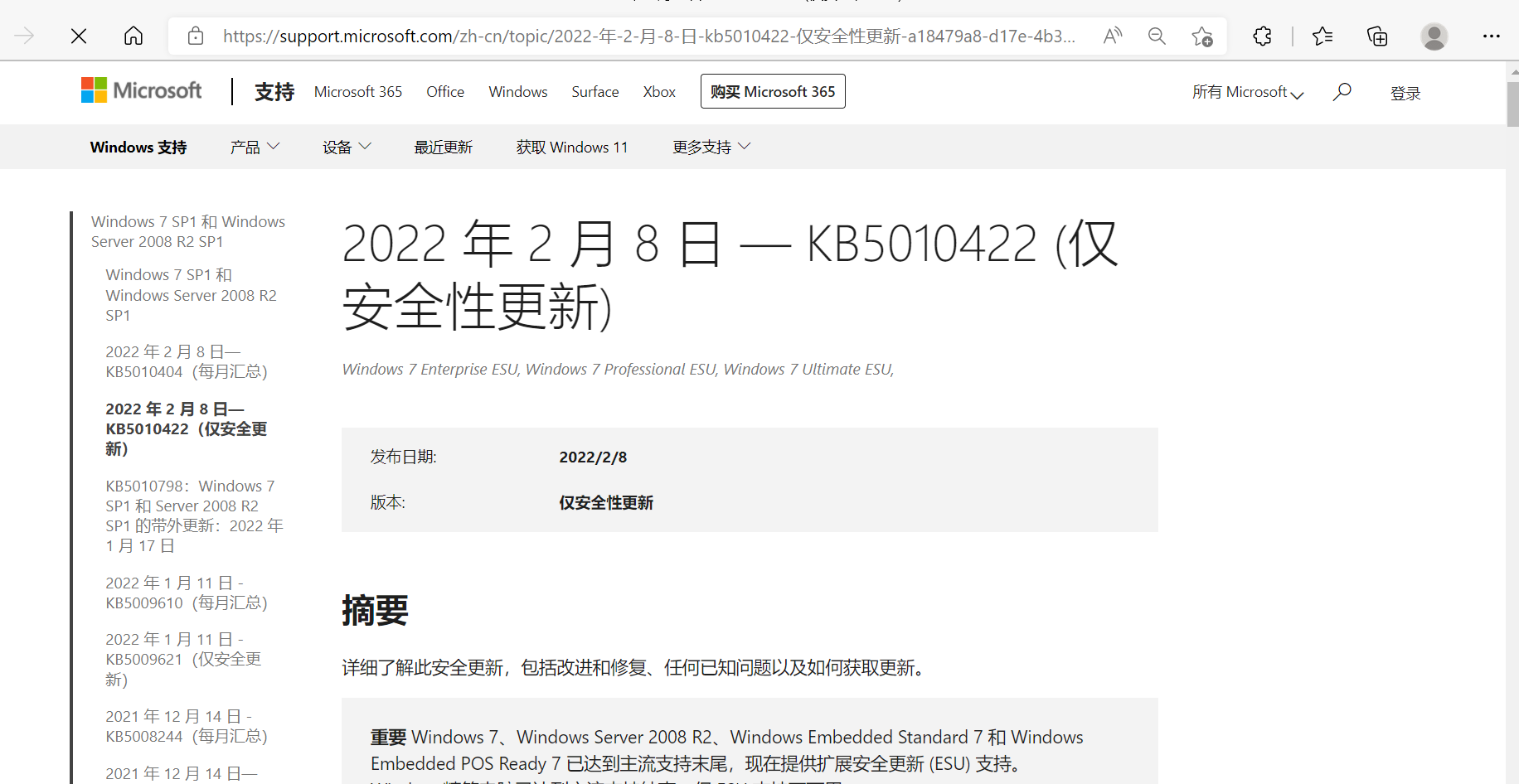
Task: Expand the 产品 dropdown
Action: pos(255,148)
